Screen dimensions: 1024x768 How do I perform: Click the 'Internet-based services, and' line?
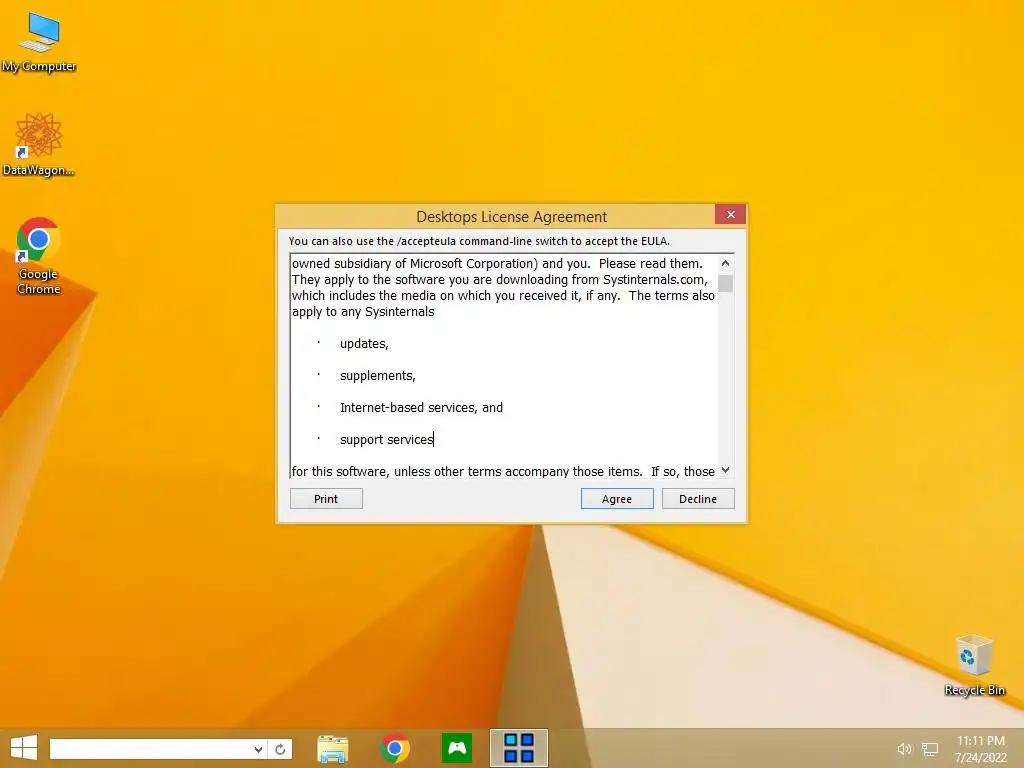click(x=421, y=408)
